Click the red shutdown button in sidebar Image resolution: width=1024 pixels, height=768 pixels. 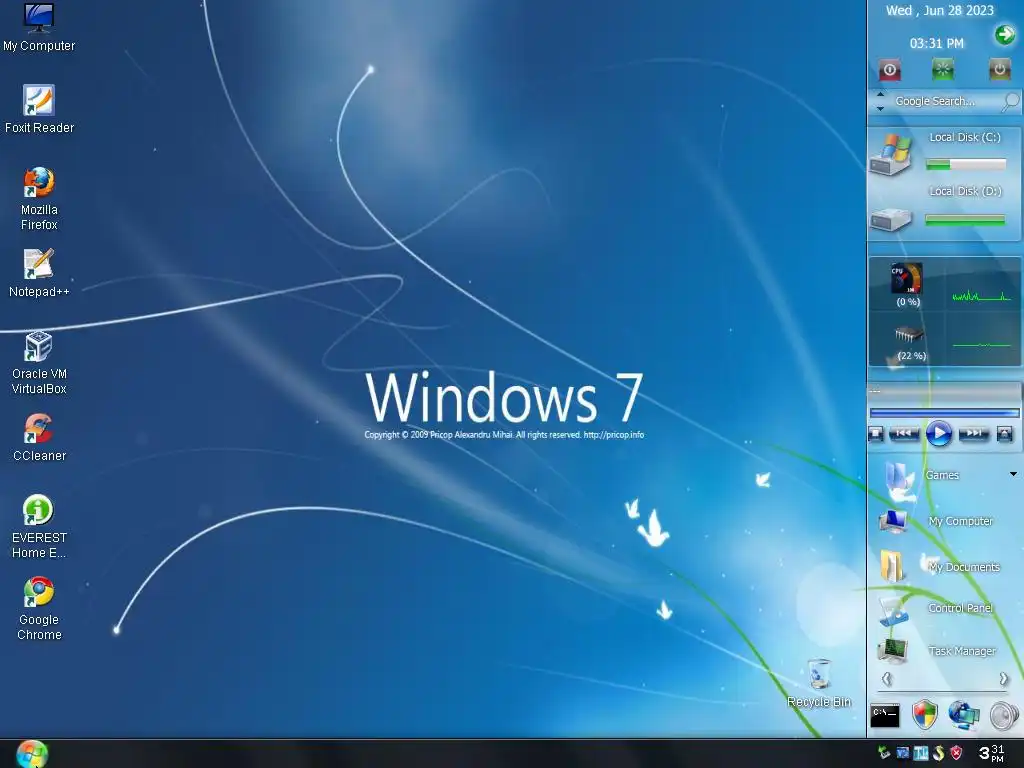tap(889, 70)
